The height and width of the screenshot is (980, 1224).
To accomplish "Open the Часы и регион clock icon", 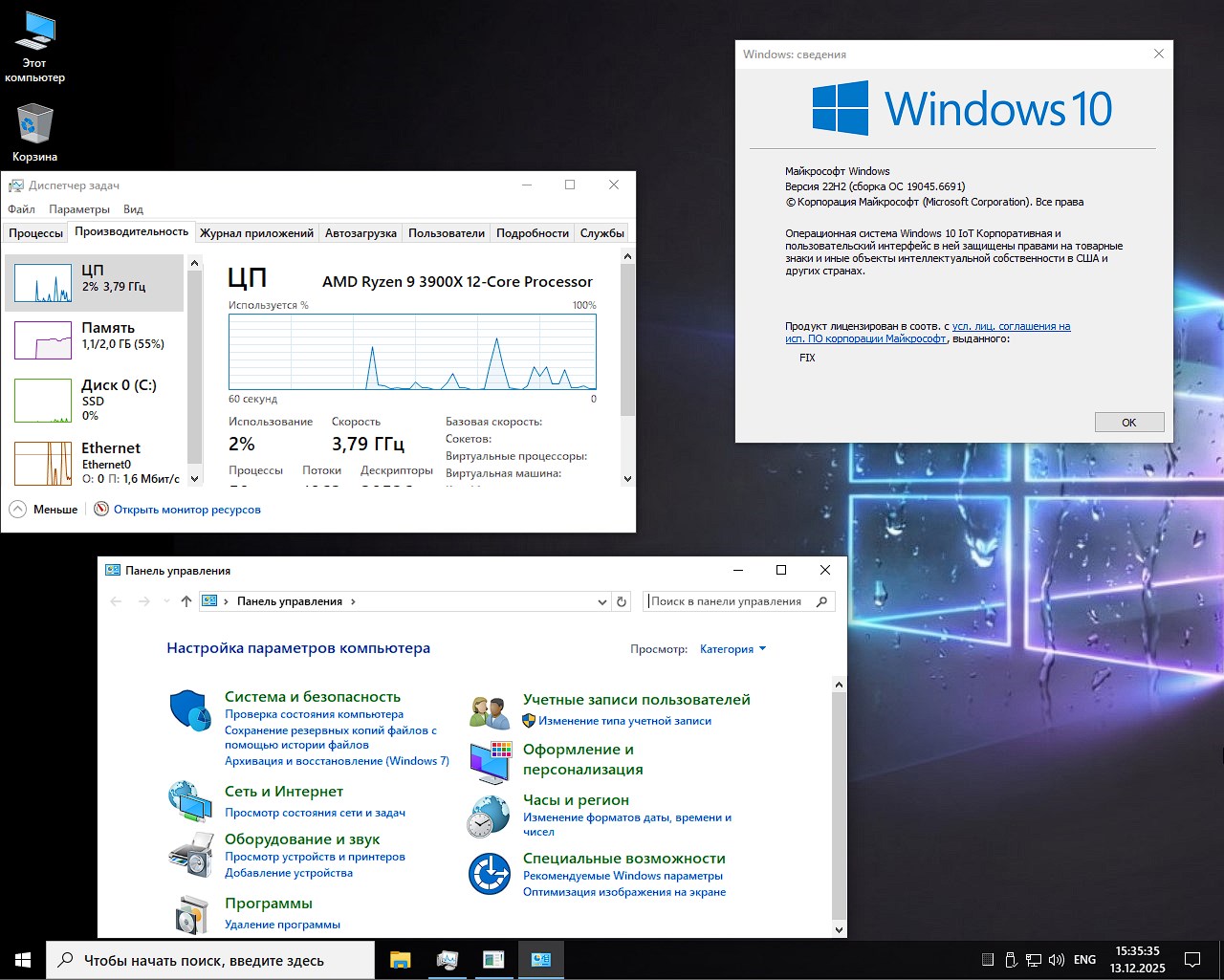I will pos(489,816).
